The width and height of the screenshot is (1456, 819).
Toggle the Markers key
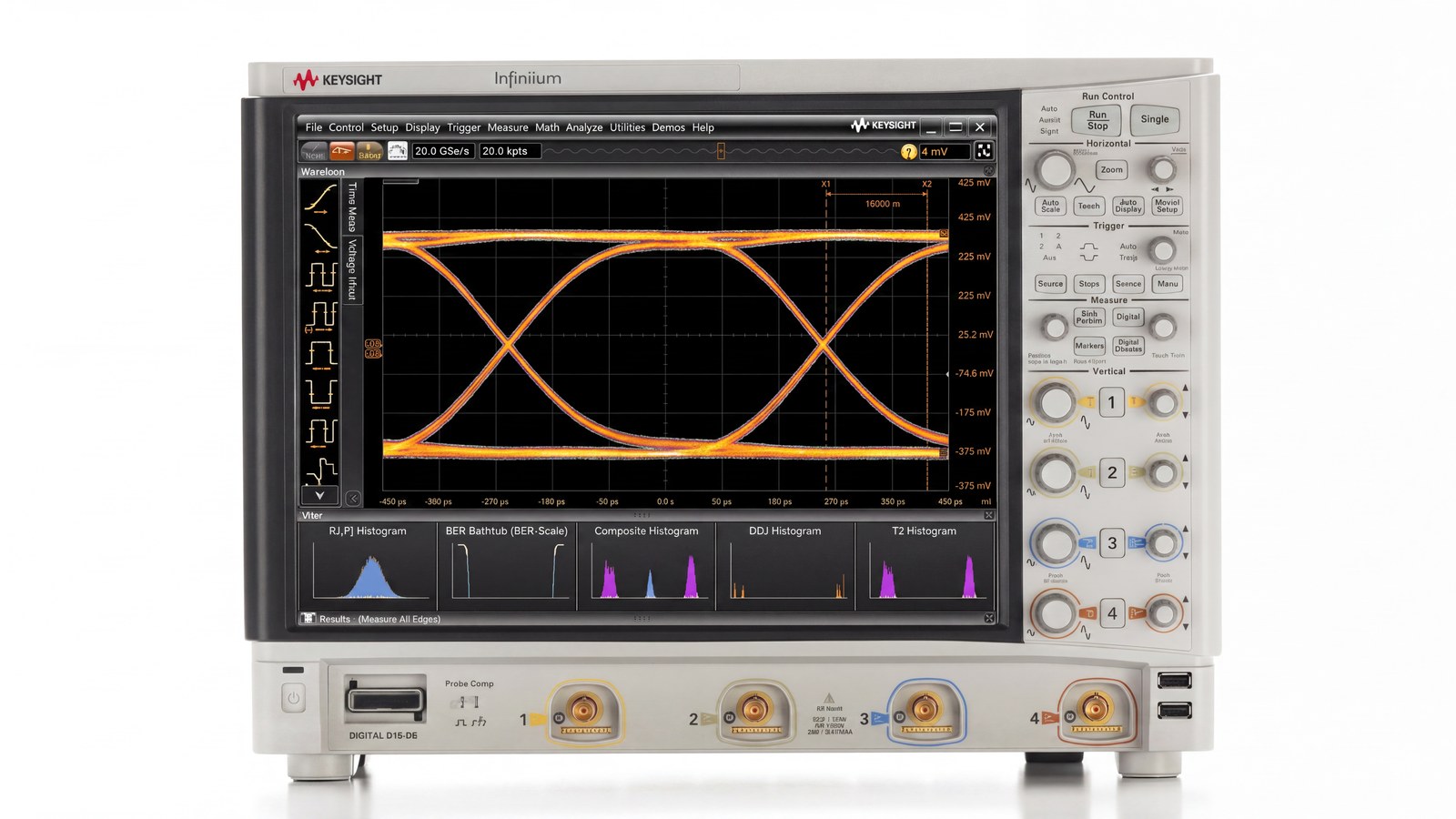pos(1089,346)
